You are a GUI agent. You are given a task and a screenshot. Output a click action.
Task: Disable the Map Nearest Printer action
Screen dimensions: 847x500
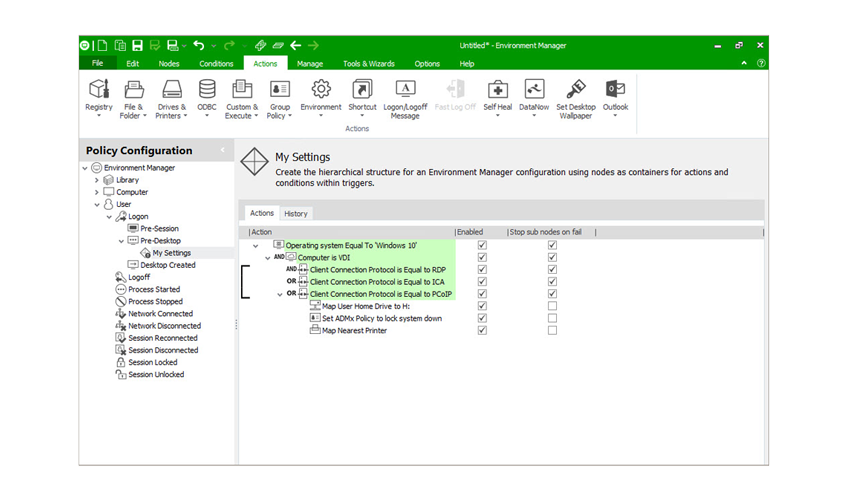(x=482, y=330)
